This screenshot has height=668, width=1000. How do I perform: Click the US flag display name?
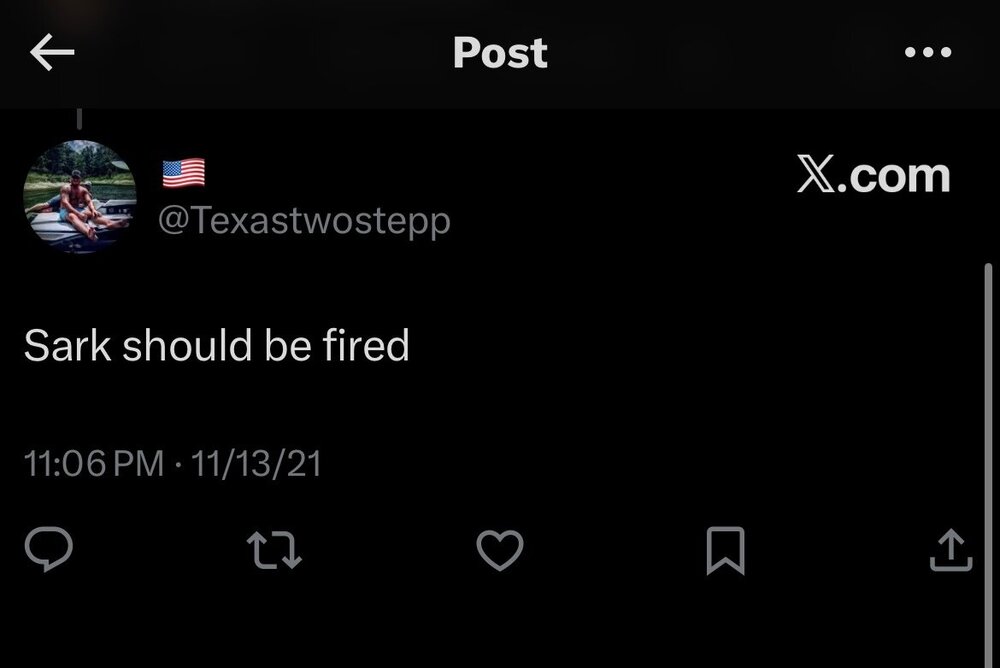(x=184, y=174)
